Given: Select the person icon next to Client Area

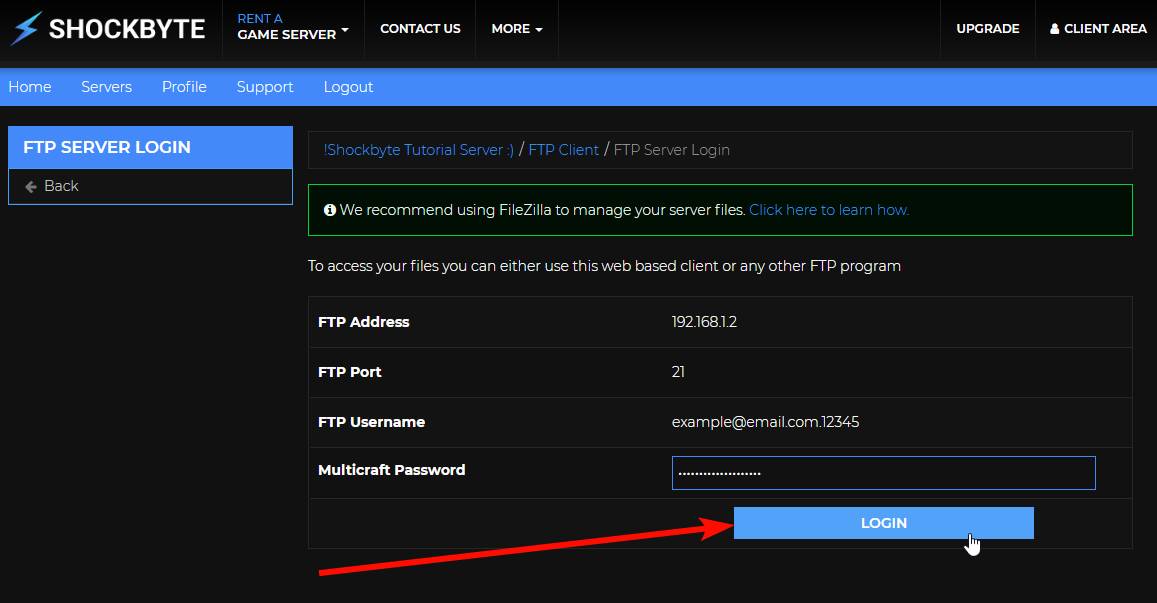Looking at the screenshot, I should click(1057, 28).
